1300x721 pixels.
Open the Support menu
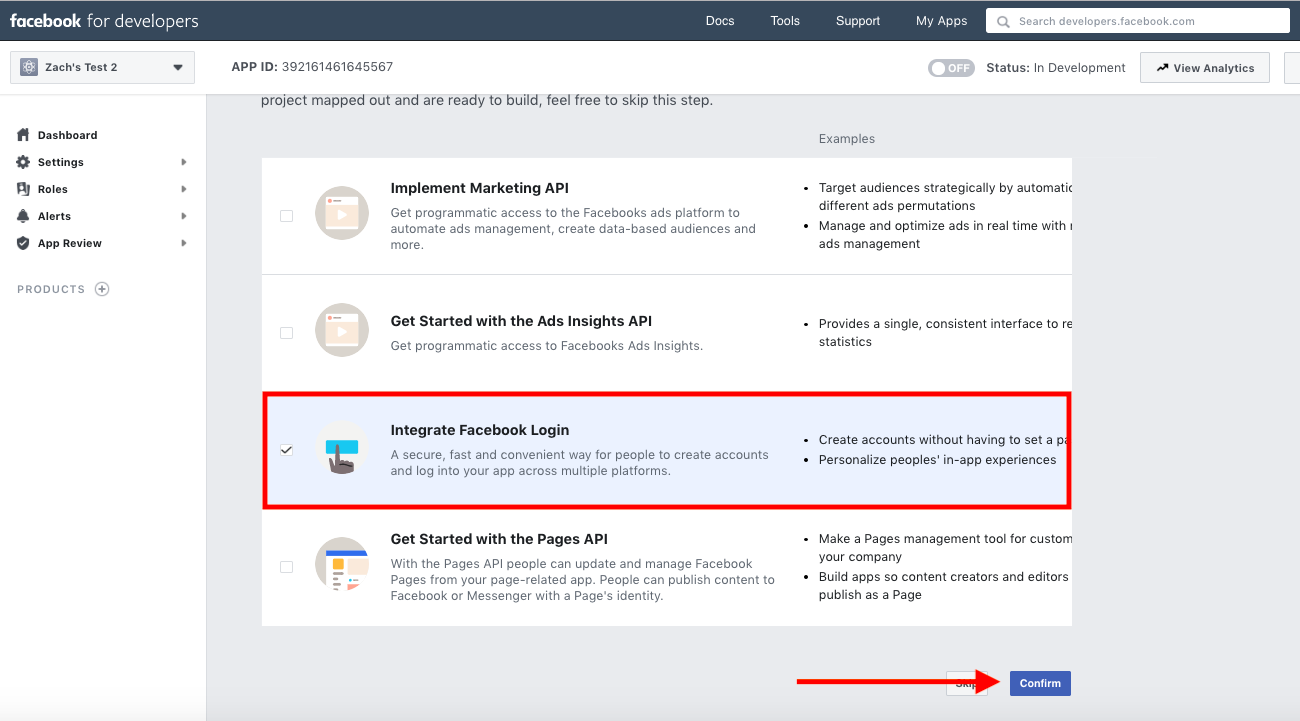(x=858, y=21)
